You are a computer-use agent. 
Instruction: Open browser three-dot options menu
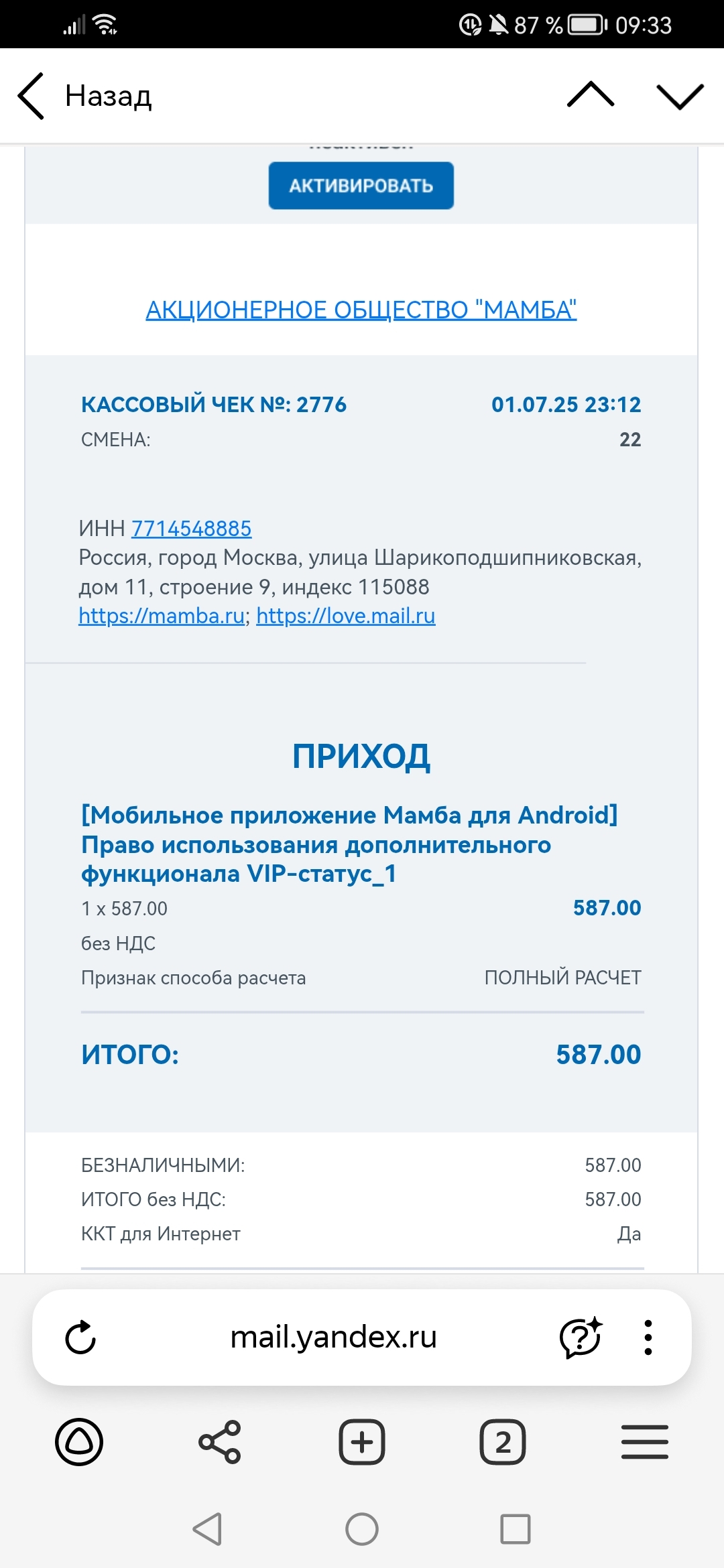point(648,1337)
